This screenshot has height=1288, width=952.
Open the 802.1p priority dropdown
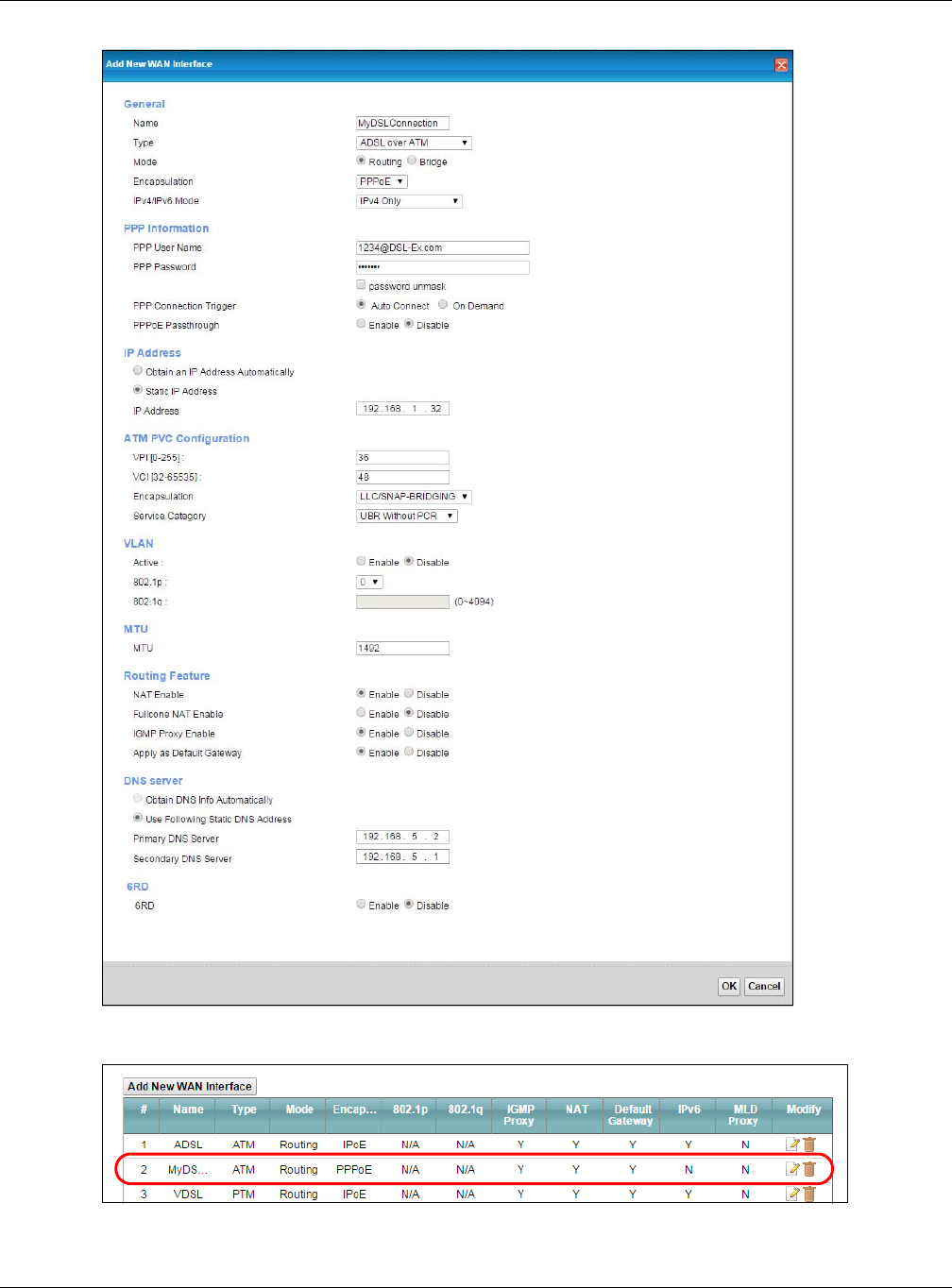[x=369, y=583]
